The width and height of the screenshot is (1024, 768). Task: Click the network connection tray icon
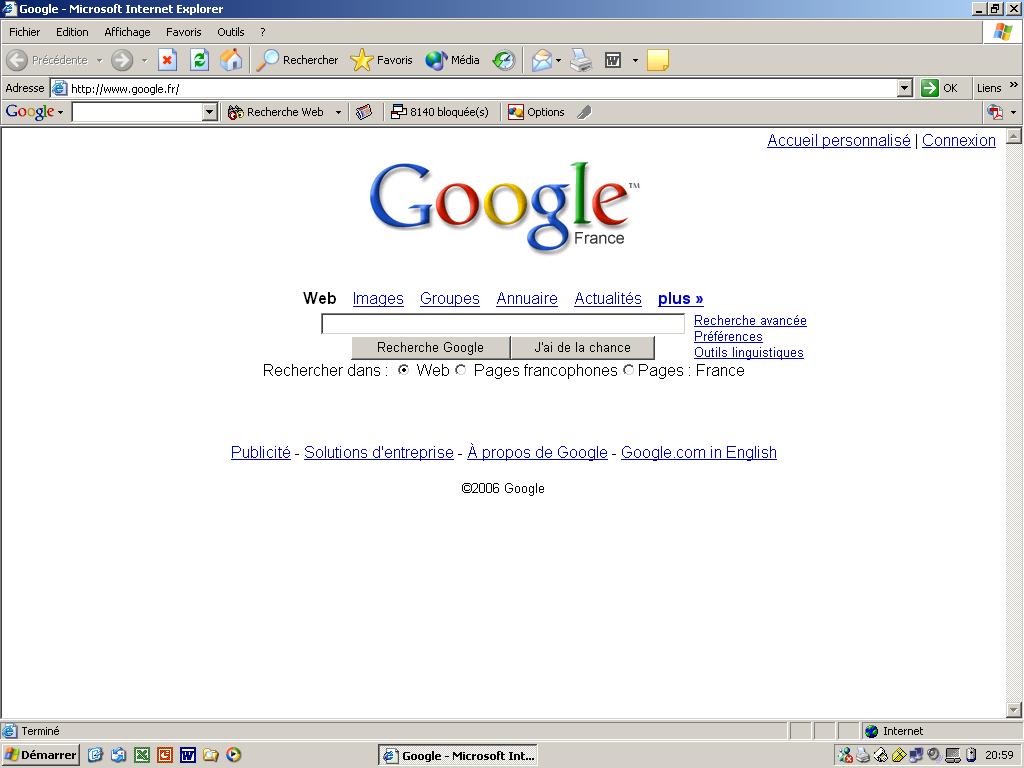click(916, 756)
